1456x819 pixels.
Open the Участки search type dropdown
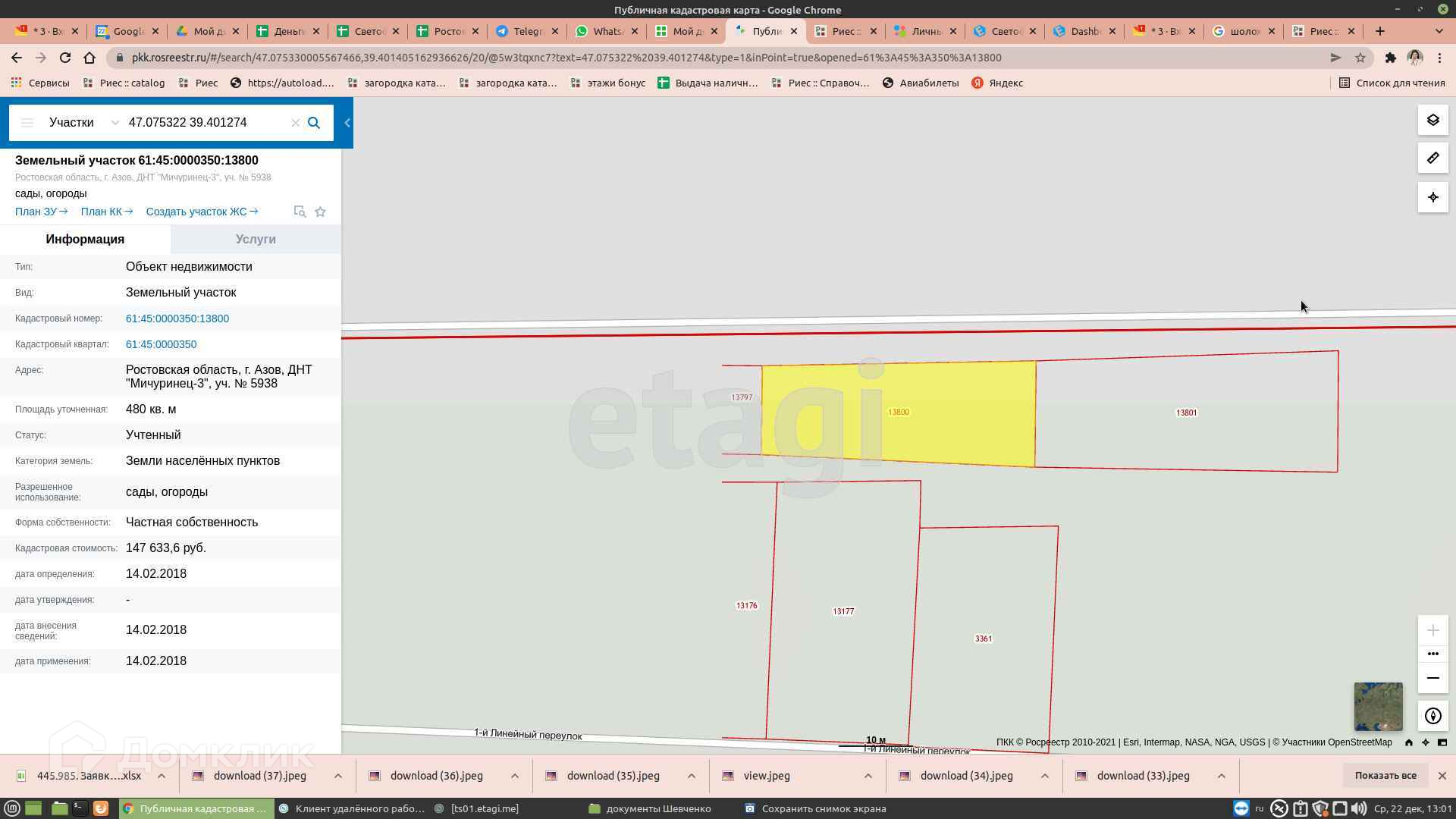(x=83, y=123)
